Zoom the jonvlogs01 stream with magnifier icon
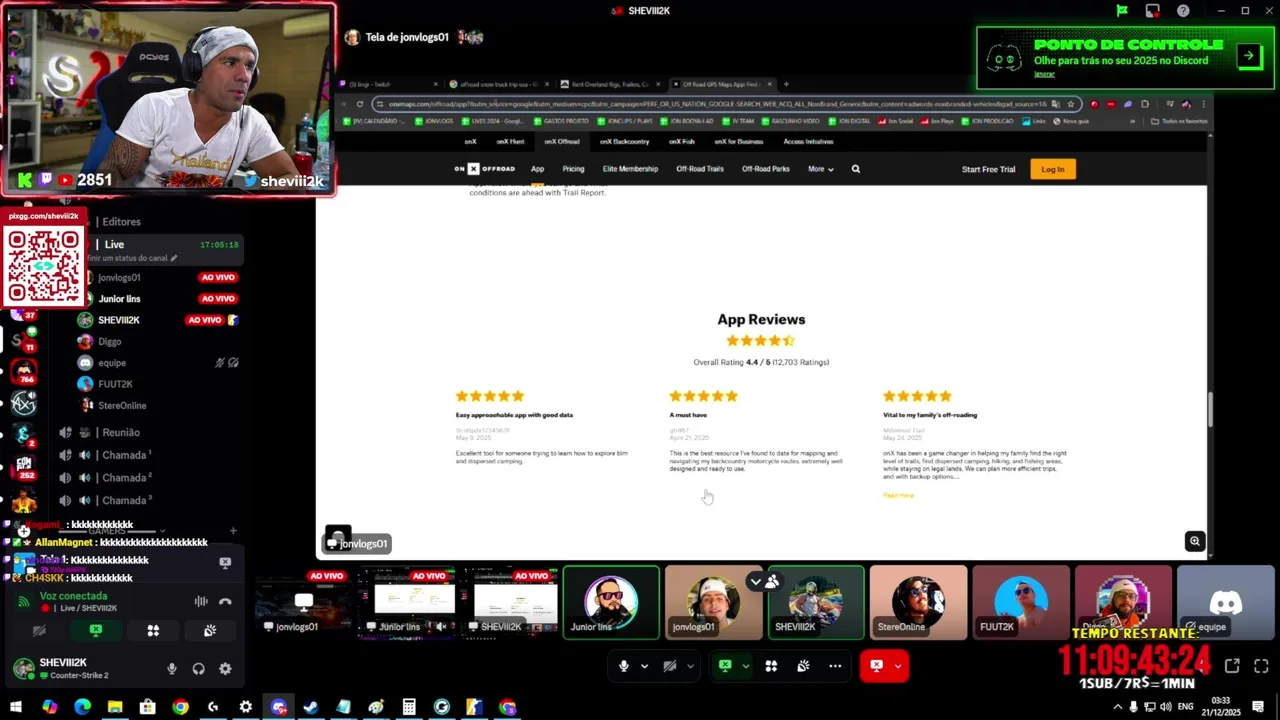Screen dimensions: 1280x720 click(1194, 541)
